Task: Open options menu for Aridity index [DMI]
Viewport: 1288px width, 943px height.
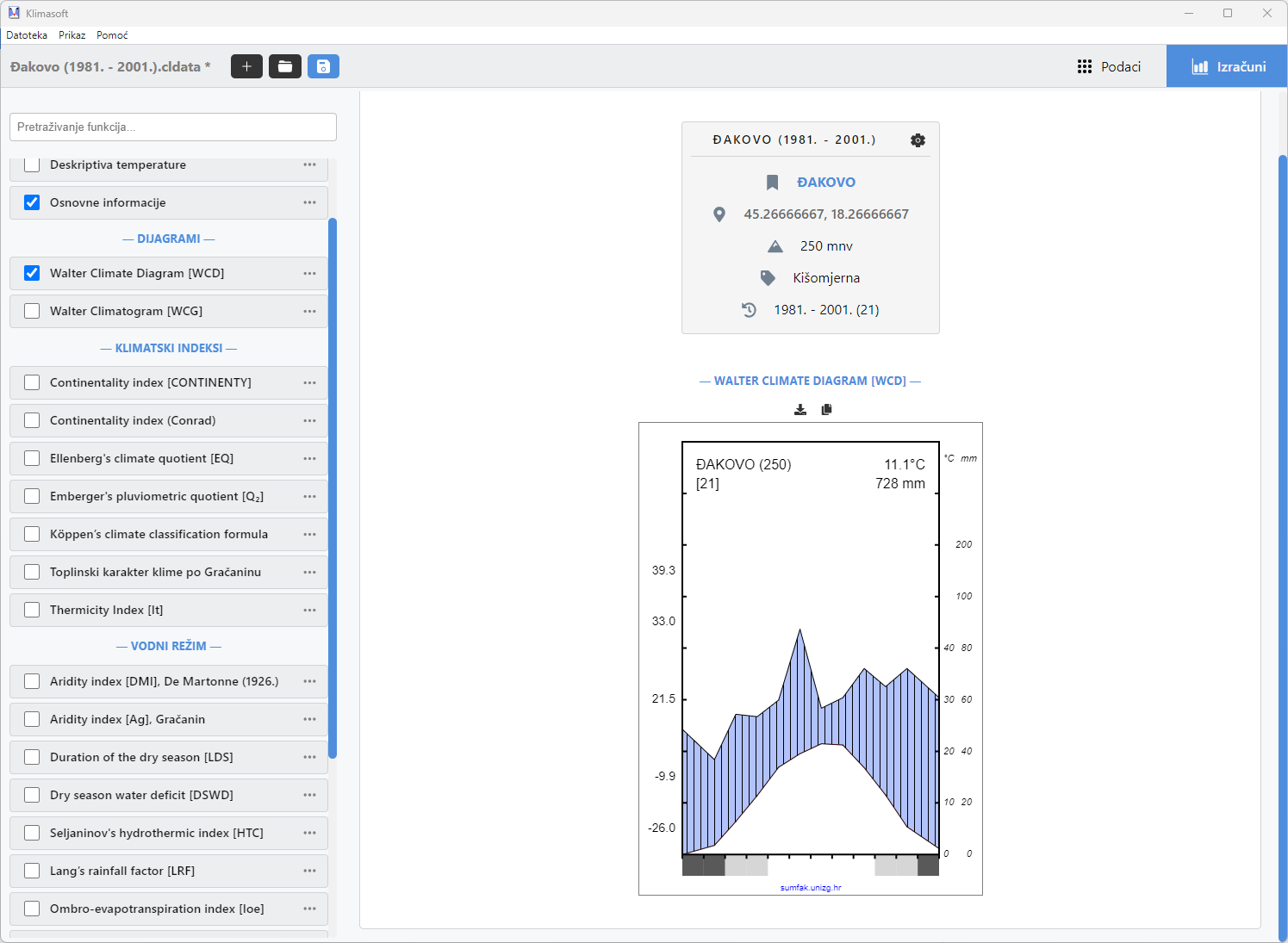Action: (x=309, y=681)
